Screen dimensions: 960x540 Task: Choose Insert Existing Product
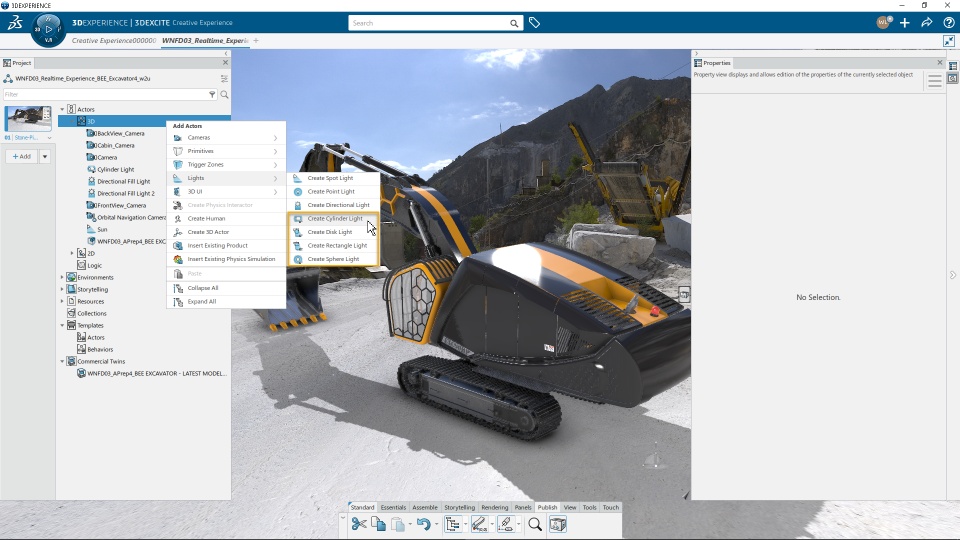point(226,246)
